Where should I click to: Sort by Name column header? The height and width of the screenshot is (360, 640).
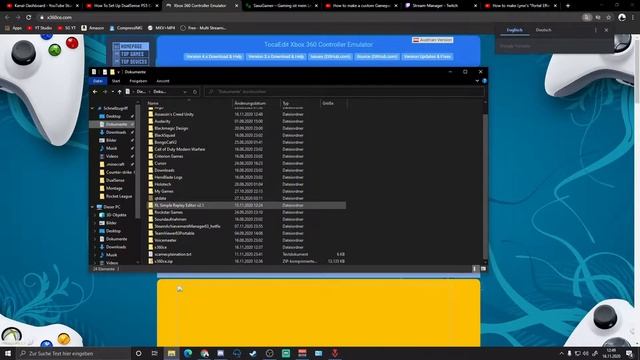pyautogui.click(x=189, y=103)
